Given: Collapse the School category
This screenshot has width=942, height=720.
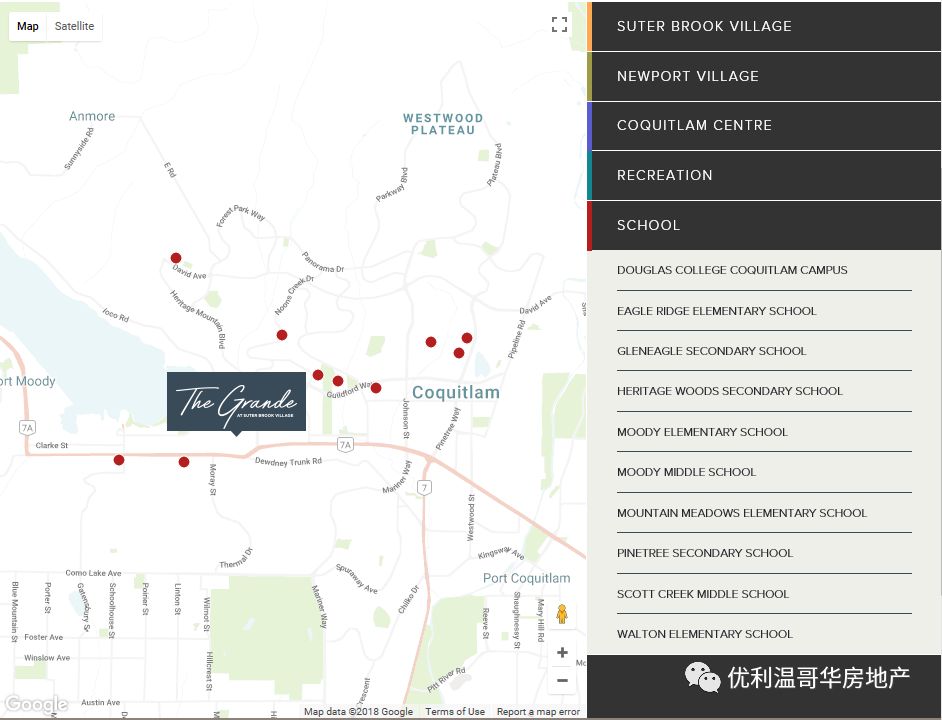Looking at the screenshot, I should [x=764, y=225].
